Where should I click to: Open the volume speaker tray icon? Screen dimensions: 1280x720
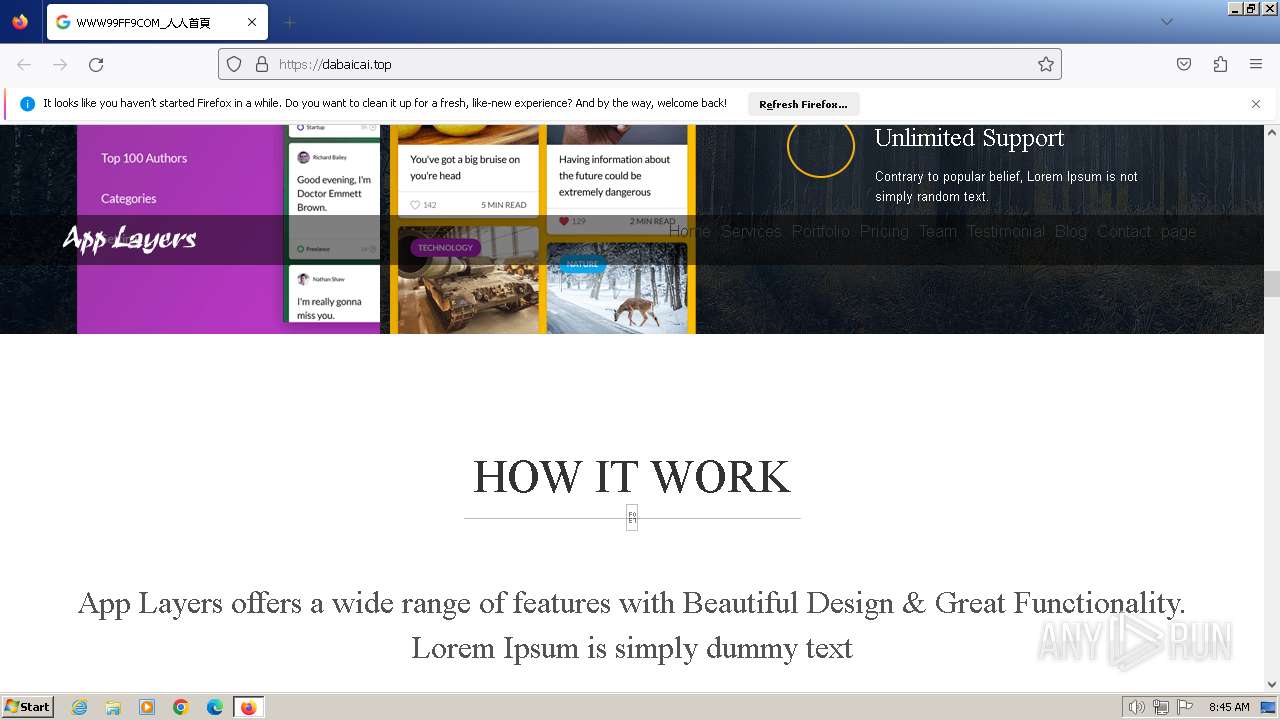pyautogui.click(x=1136, y=707)
